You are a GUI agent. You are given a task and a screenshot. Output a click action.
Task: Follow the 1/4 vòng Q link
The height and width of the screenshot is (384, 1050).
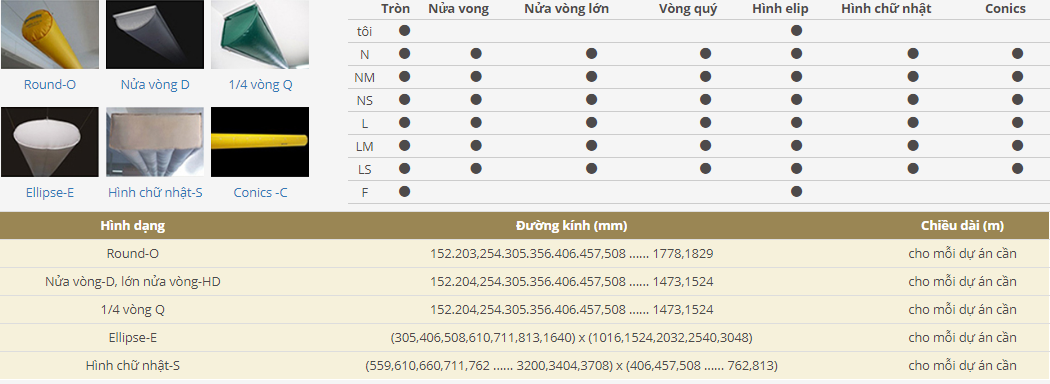[260, 85]
